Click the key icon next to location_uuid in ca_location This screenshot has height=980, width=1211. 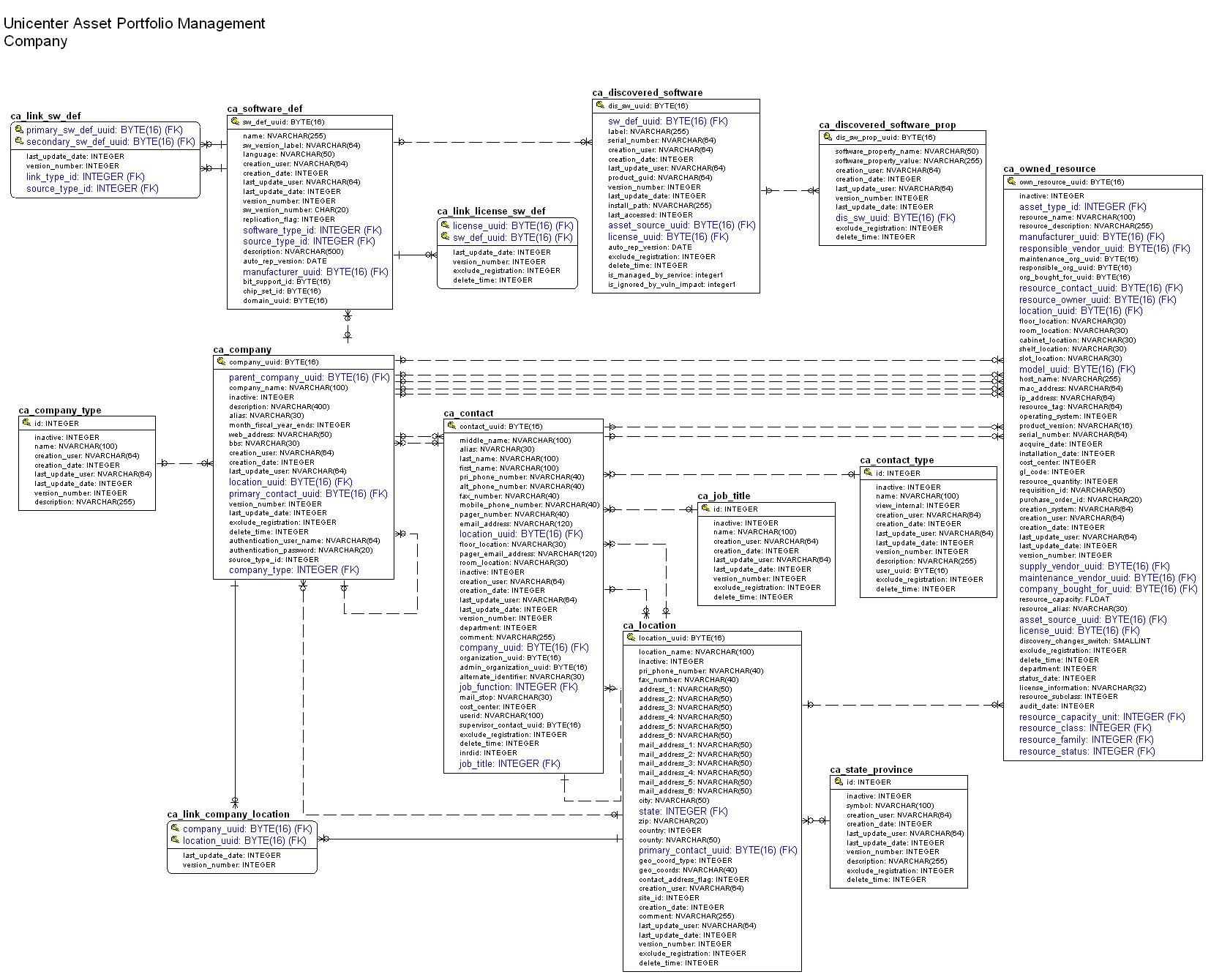pos(631,637)
